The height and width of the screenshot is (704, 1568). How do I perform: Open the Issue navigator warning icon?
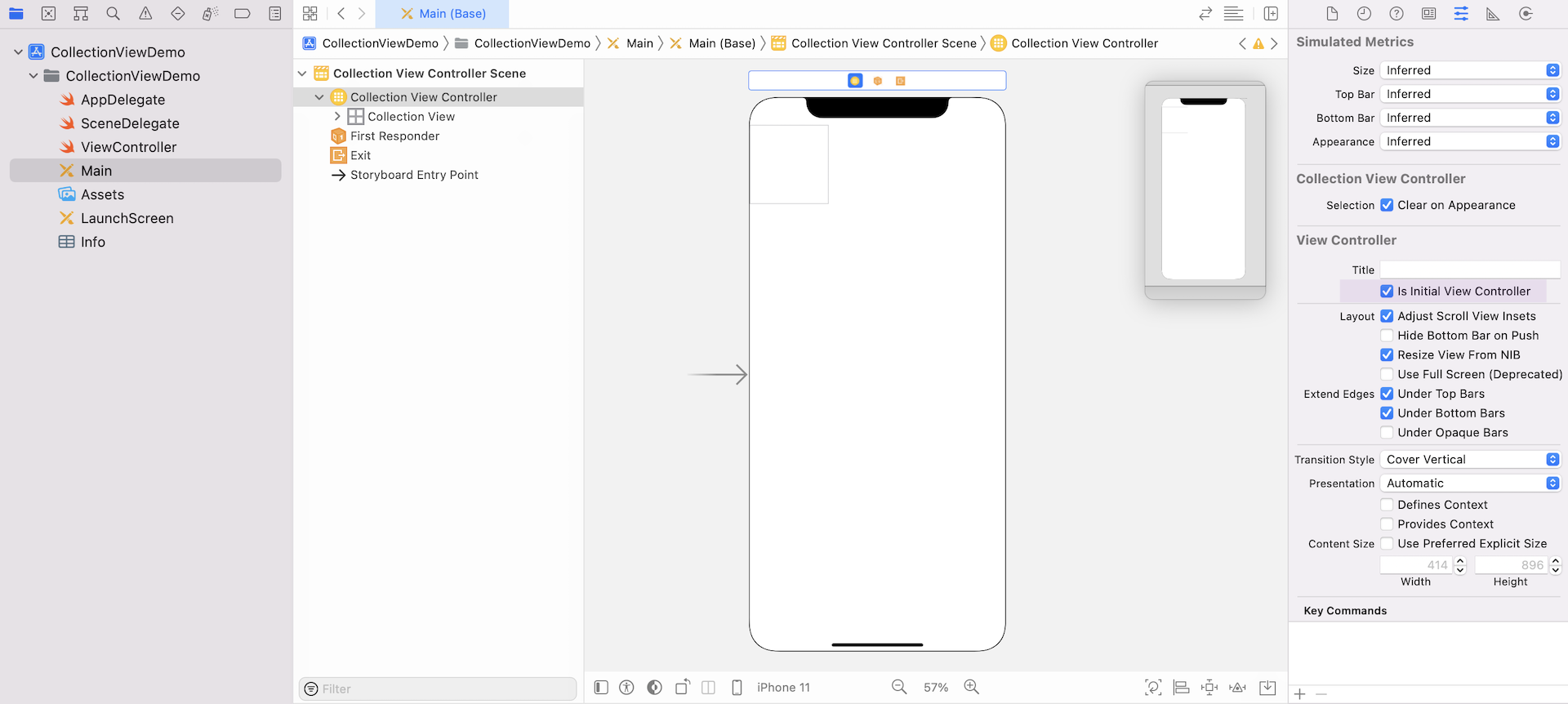point(145,14)
